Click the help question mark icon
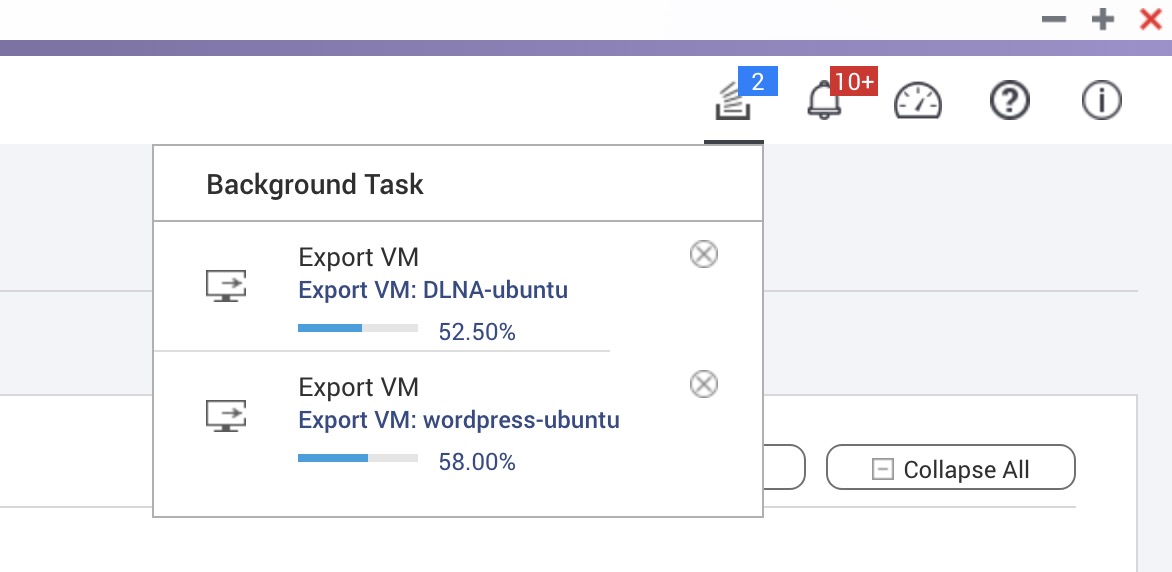Screen dimensions: 1172x572 (1010, 100)
